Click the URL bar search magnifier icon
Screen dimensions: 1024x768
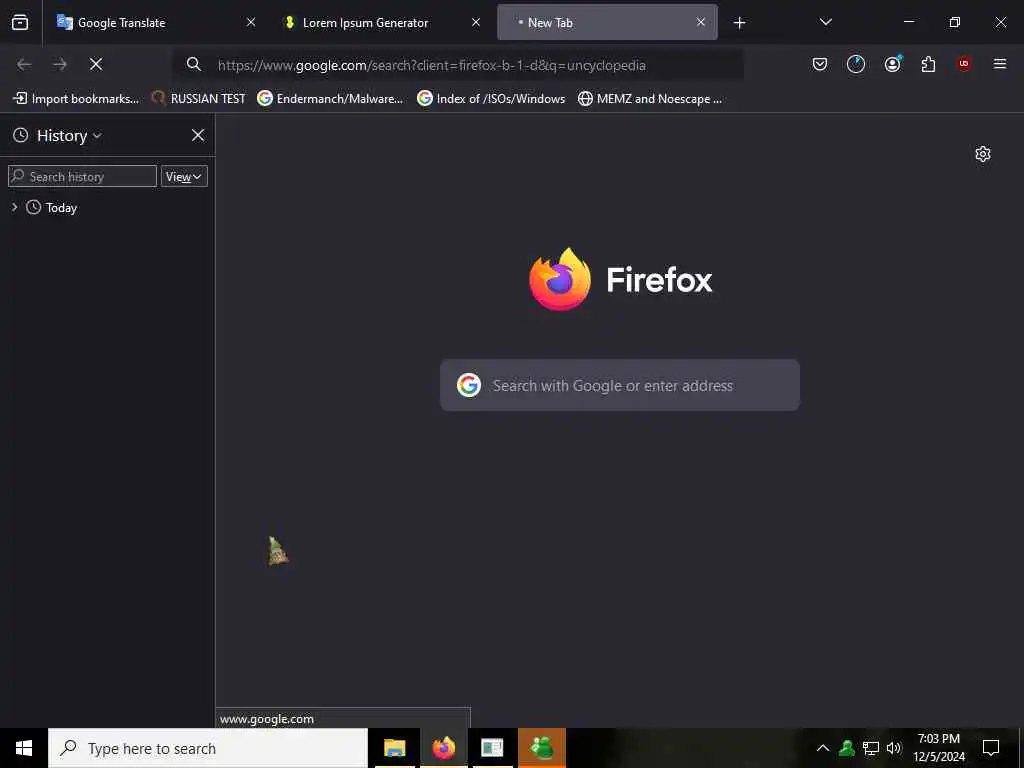pos(193,64)
